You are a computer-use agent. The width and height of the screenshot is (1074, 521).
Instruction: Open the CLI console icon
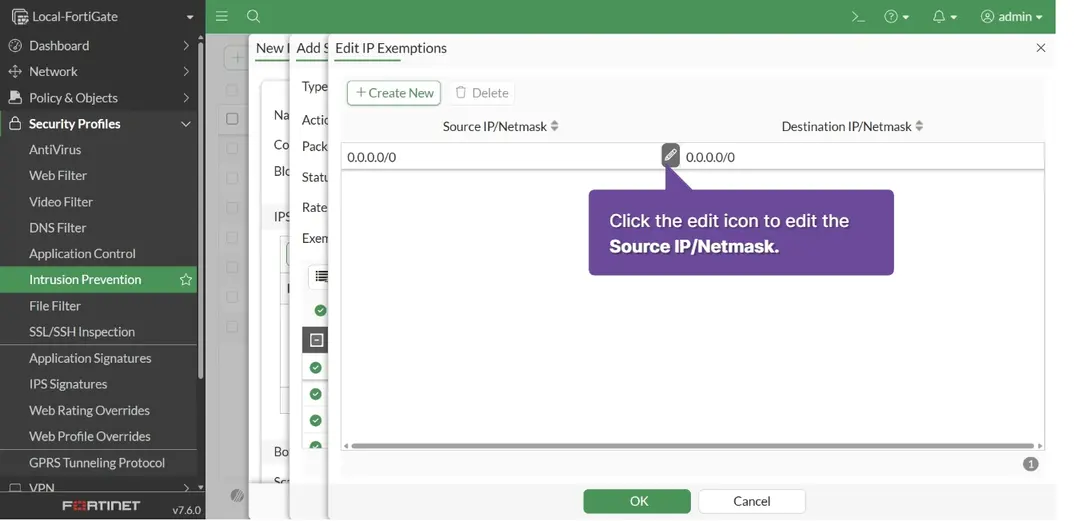(x=858, y=16)
